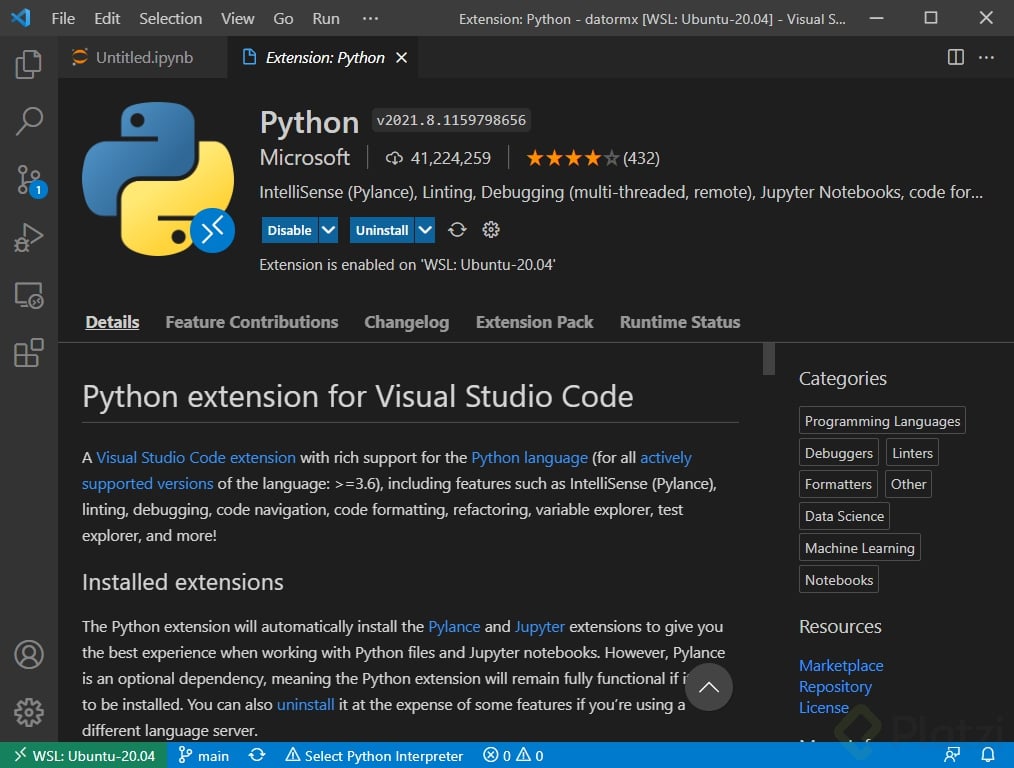The width and height of the screenshot is (1014, 768).
Task: Click the Programming Languages category
Action: [882, 420]
